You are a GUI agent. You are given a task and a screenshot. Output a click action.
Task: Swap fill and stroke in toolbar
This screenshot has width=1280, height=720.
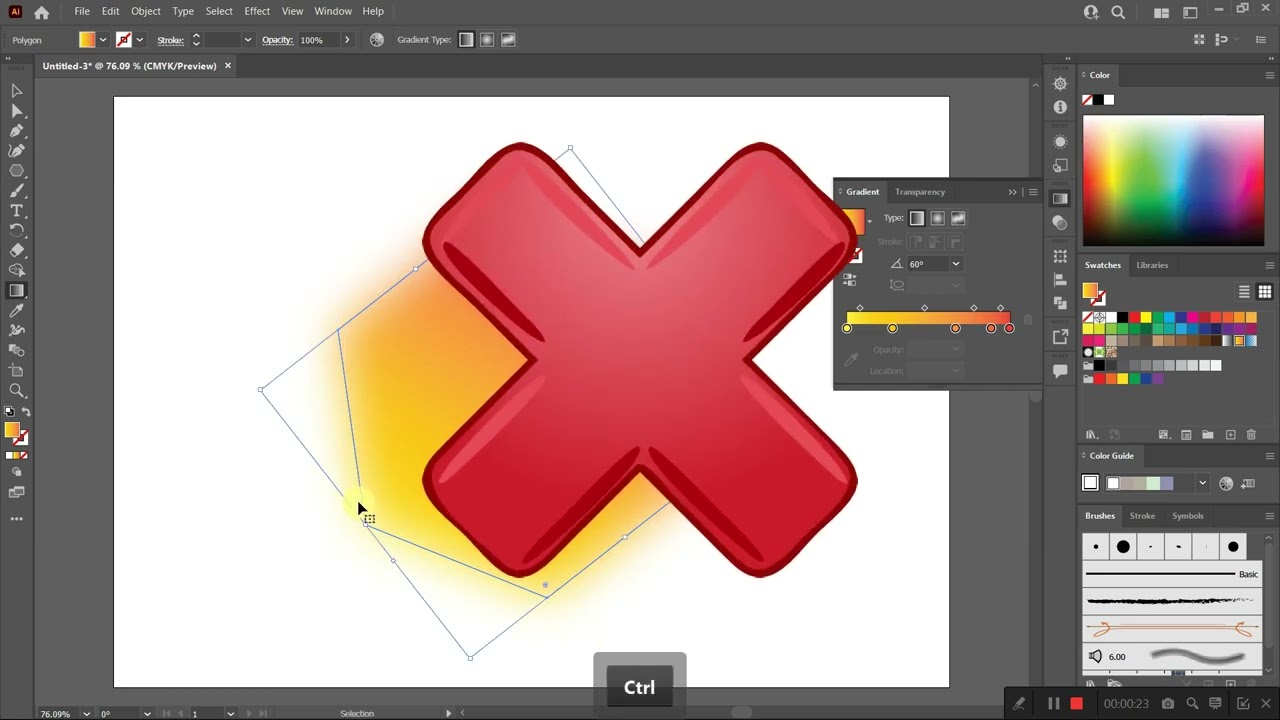point(26,412)
